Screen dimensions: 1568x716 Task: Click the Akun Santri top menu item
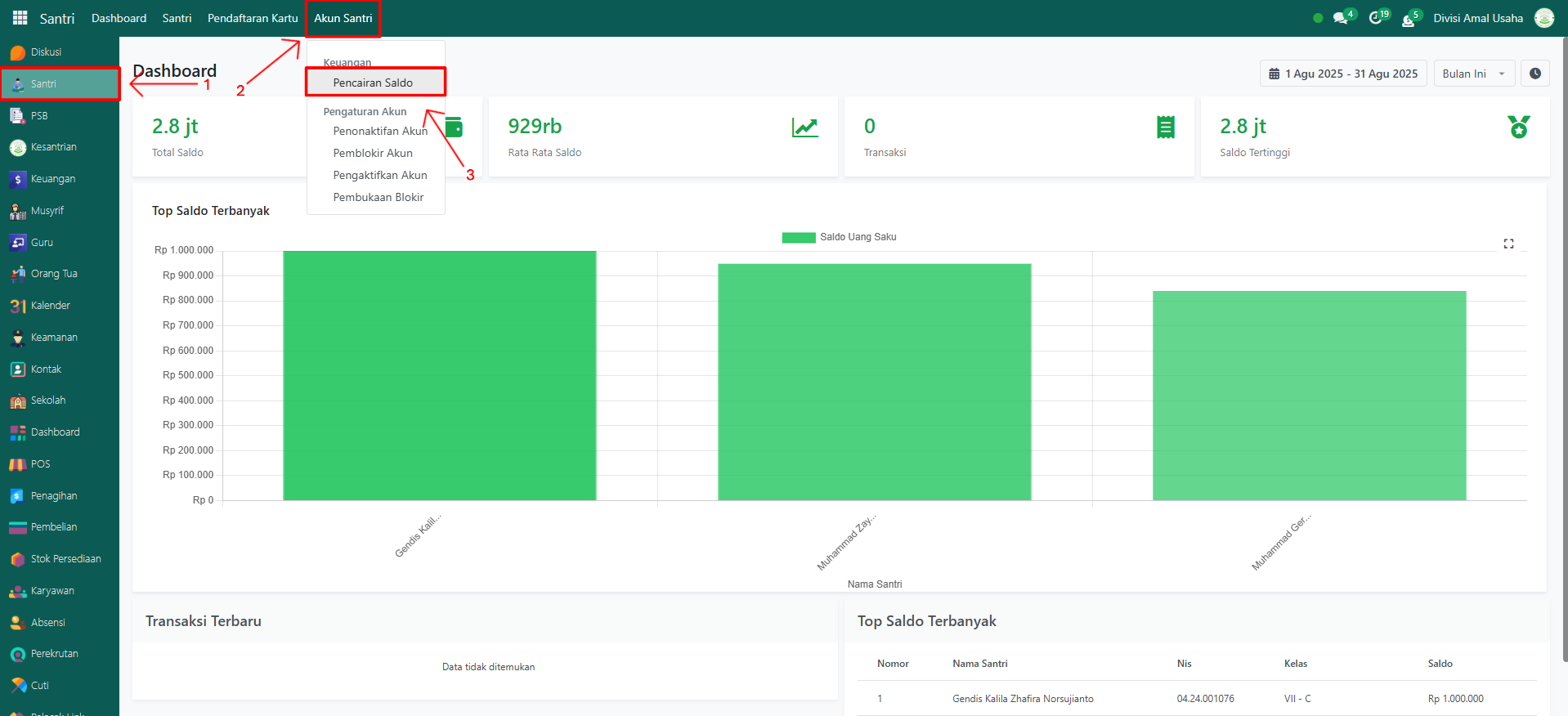click(x=343, y=18)
